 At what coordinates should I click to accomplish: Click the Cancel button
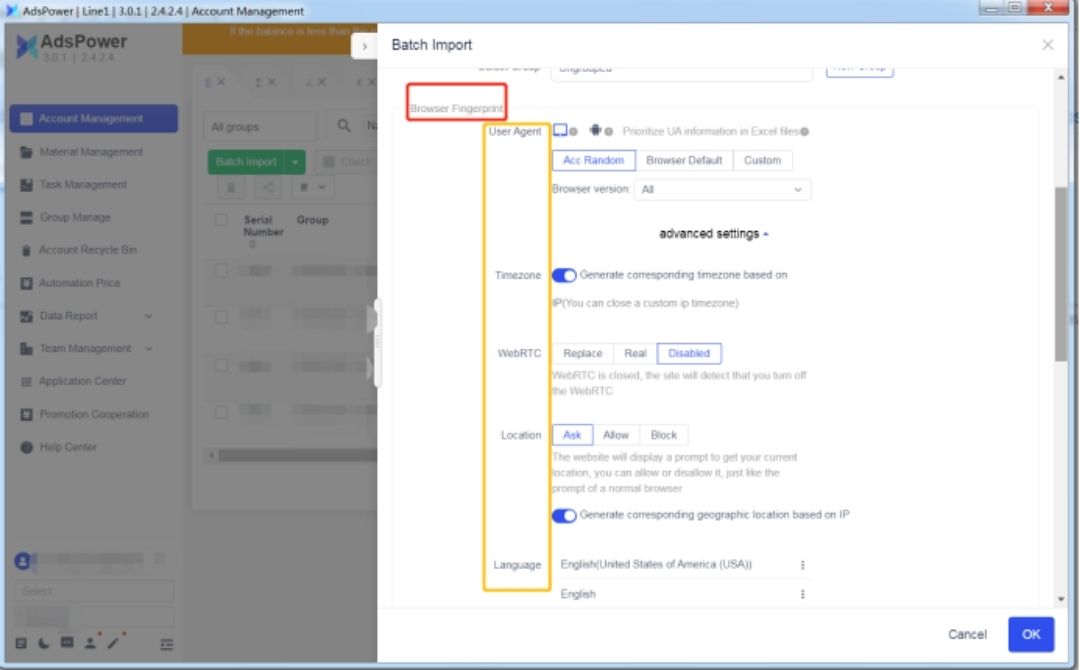[x=966, y=634]
